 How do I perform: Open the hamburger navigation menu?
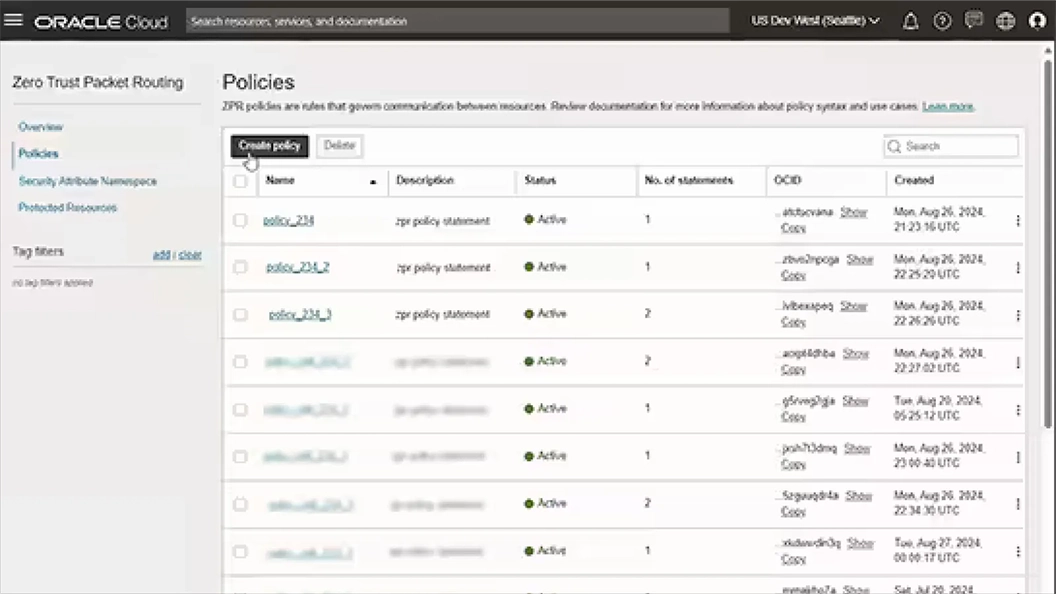[x=13, y=20]
